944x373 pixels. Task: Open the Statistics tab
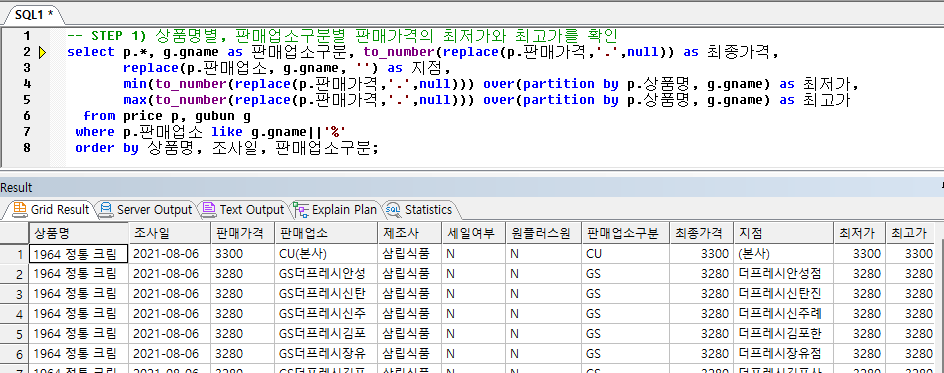click(419, 209)
